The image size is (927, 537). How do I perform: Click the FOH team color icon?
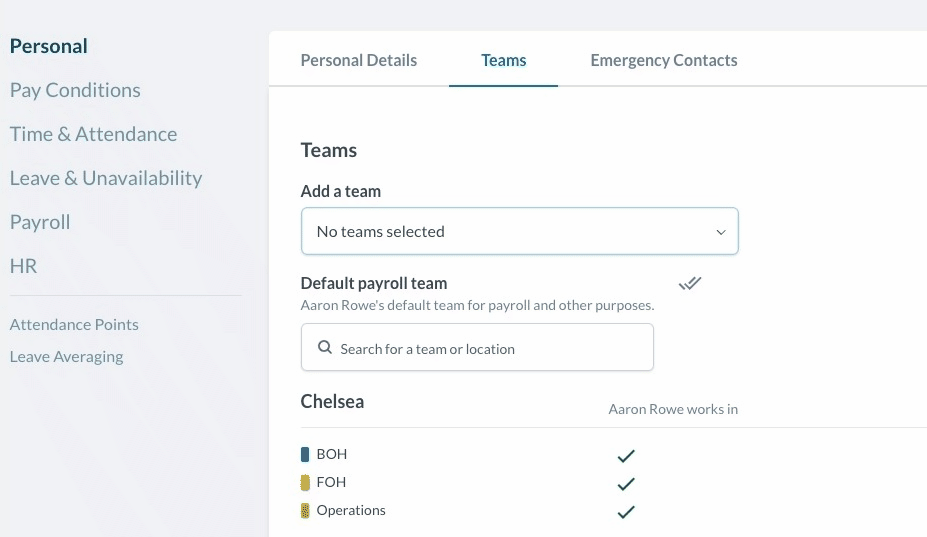pos(306,483)
